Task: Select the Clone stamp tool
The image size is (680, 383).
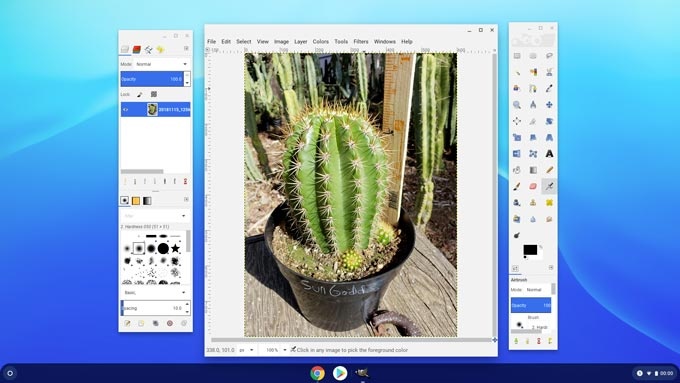Action: coord(533,203)
